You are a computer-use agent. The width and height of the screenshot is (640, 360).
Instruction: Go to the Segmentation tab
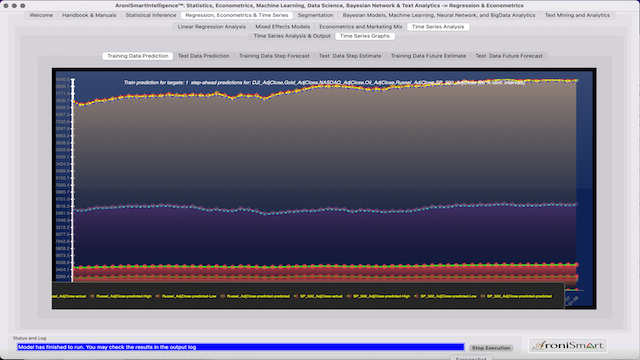pyautogui.click(x=315, y=15)
